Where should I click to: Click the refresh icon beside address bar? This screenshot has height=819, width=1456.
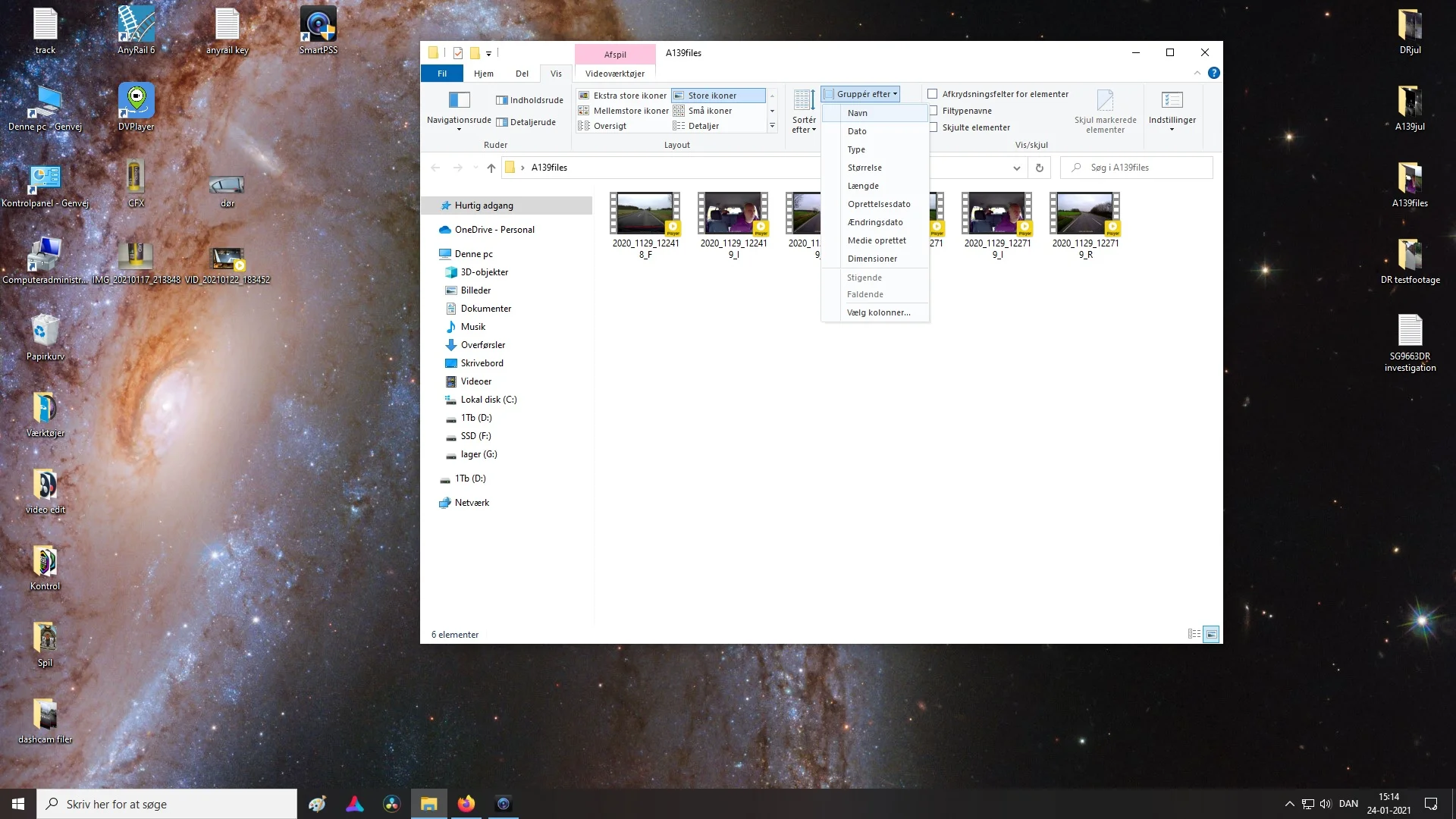[x=1040, y=168]
